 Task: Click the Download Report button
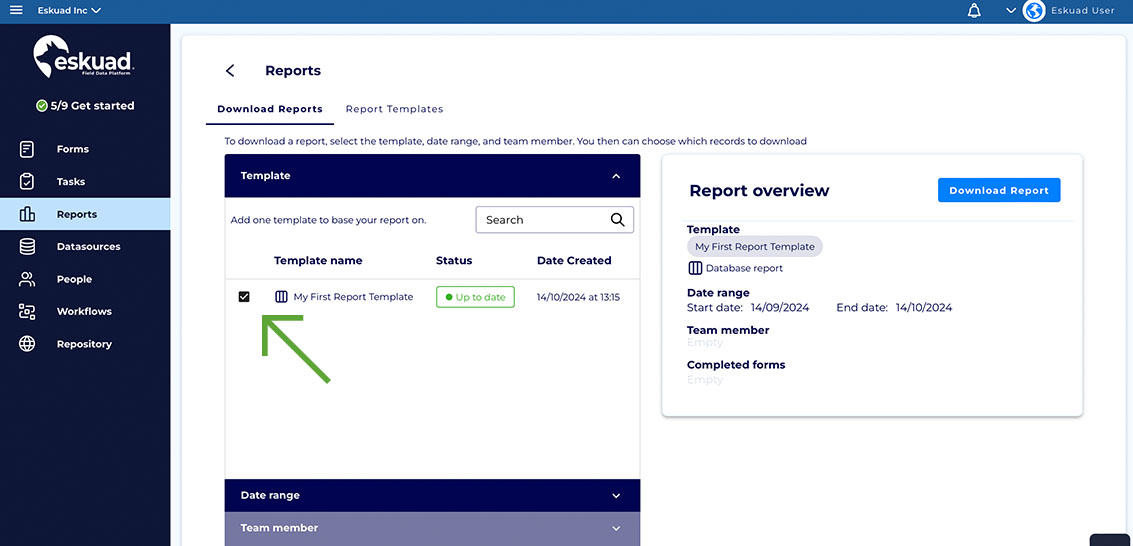(998, 190)
